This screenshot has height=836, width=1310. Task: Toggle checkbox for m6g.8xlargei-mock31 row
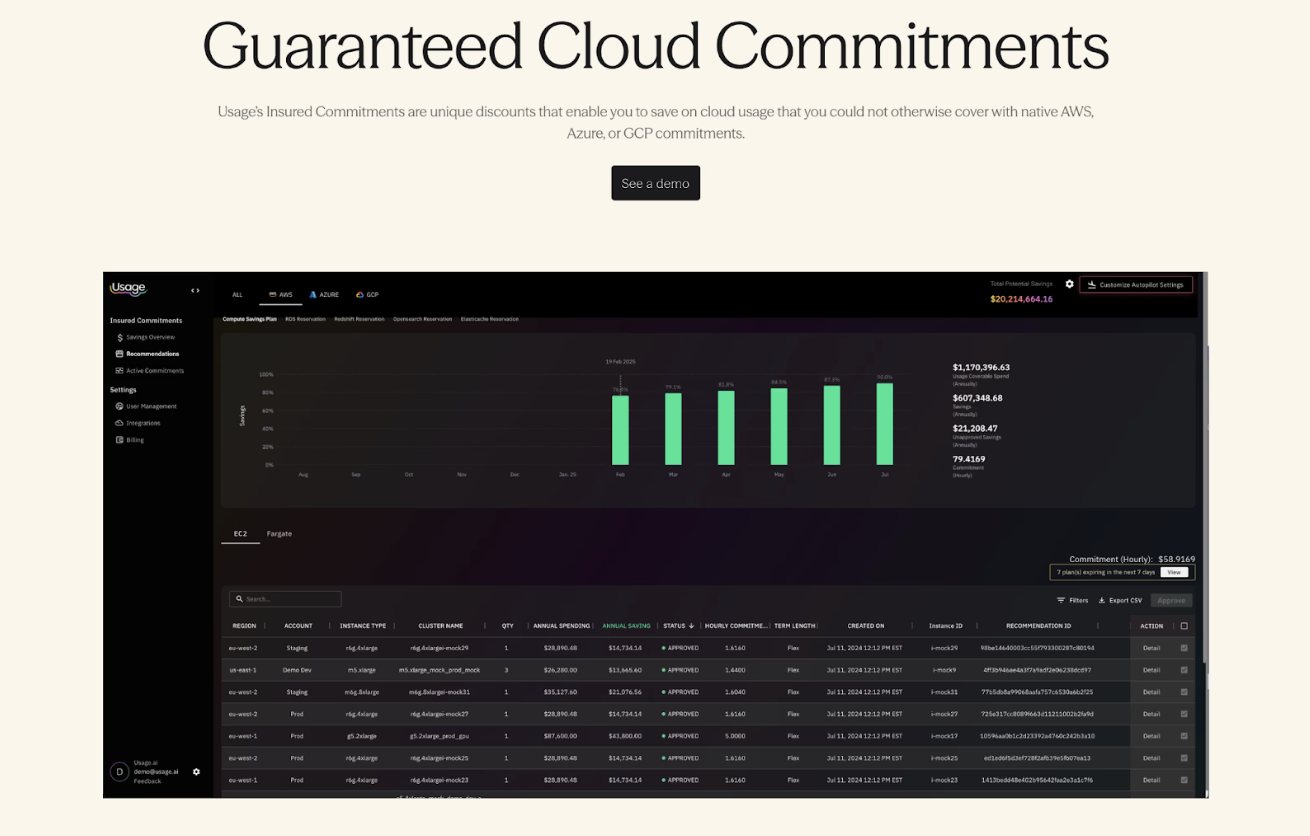point(1184,692)
